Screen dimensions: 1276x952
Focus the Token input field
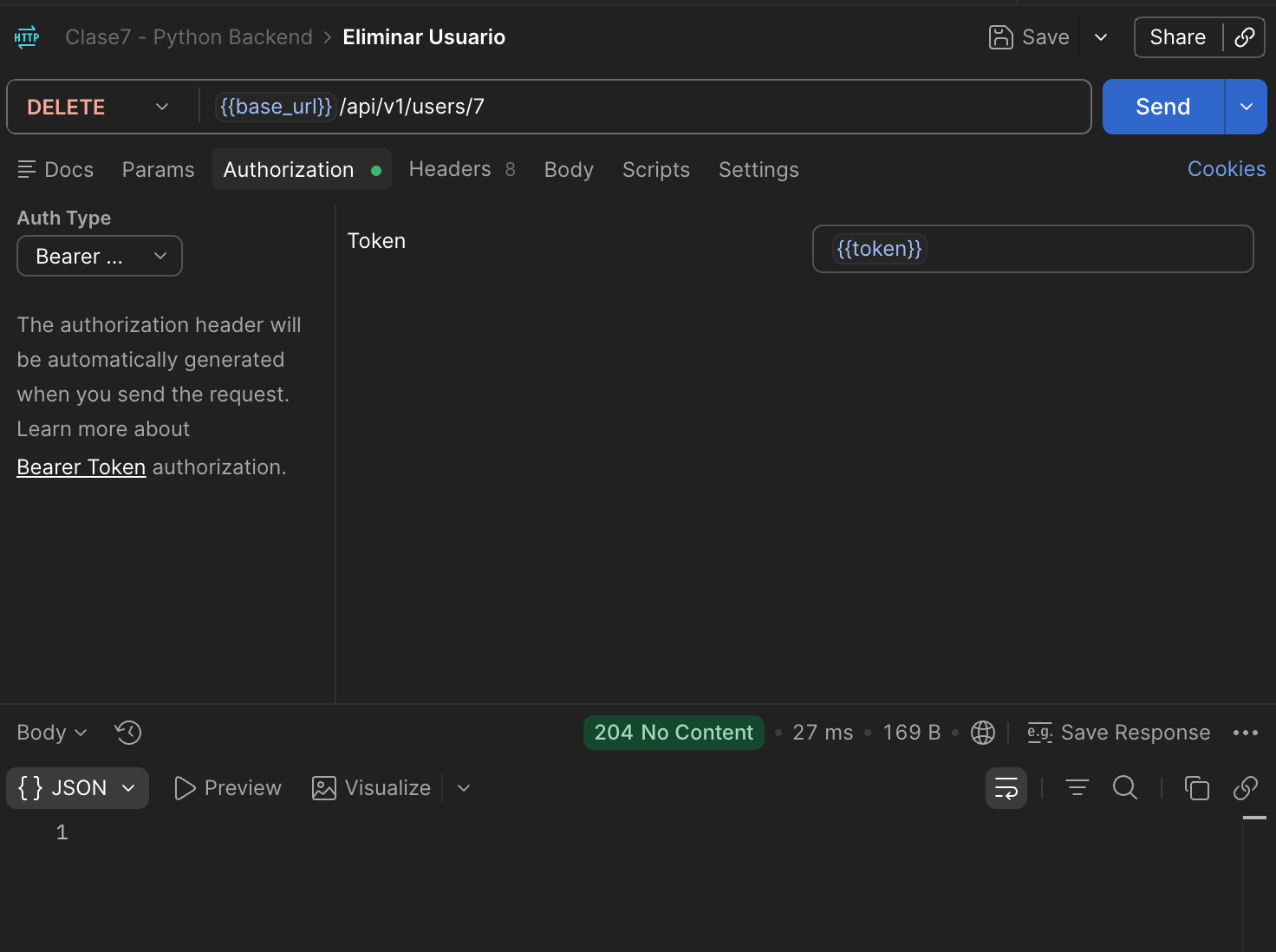click(1033, 249)
